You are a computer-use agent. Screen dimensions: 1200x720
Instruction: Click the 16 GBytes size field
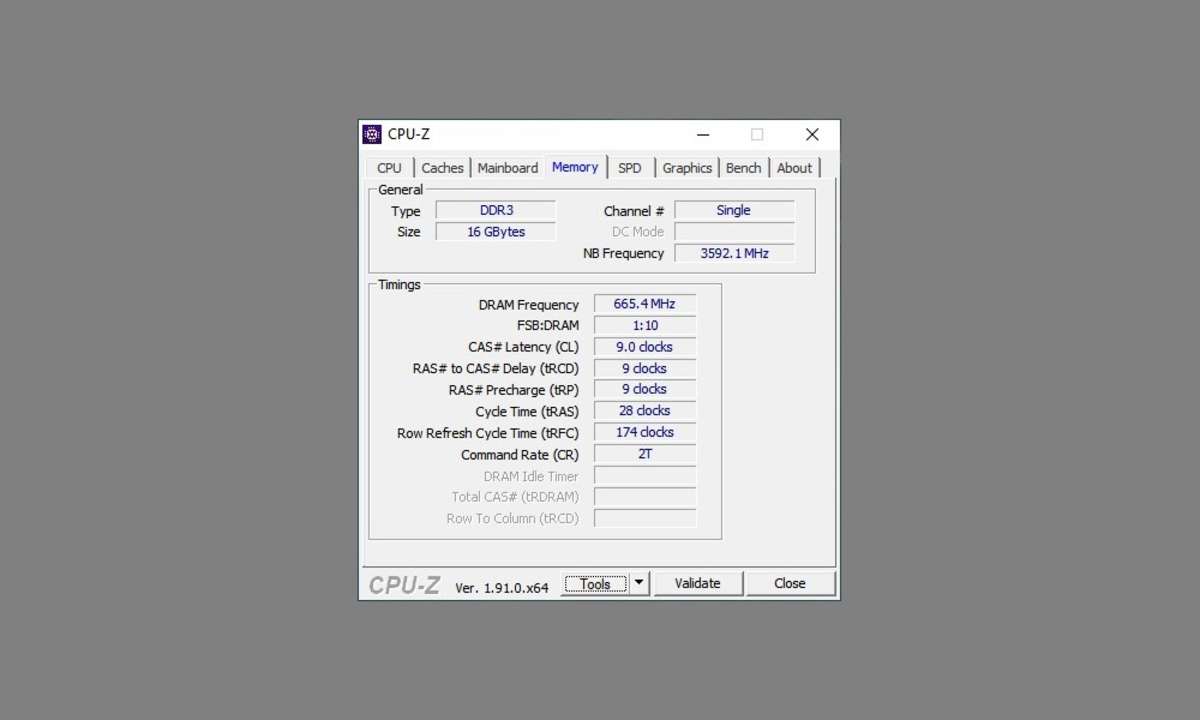[x=496, y=232]
